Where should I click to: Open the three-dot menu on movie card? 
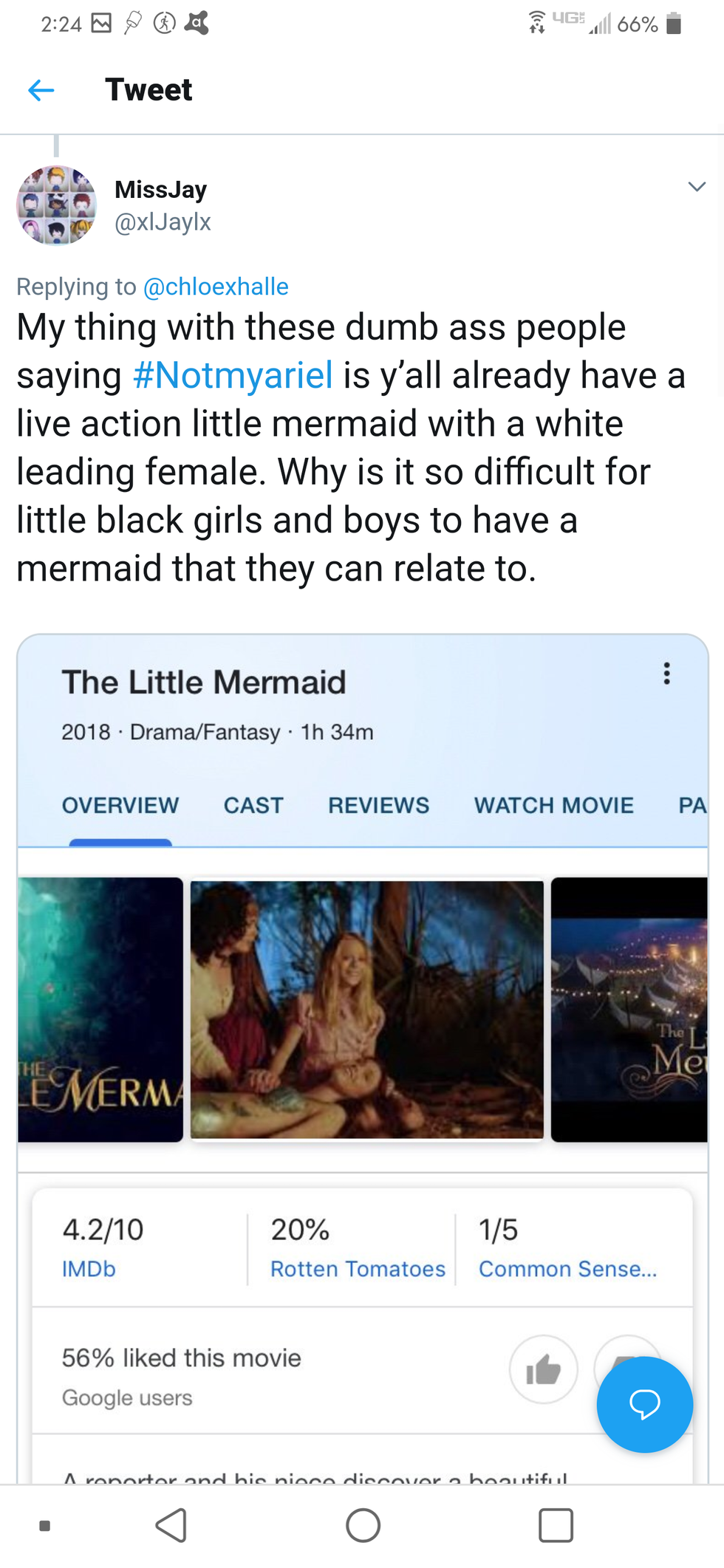(x=666, y=673)
